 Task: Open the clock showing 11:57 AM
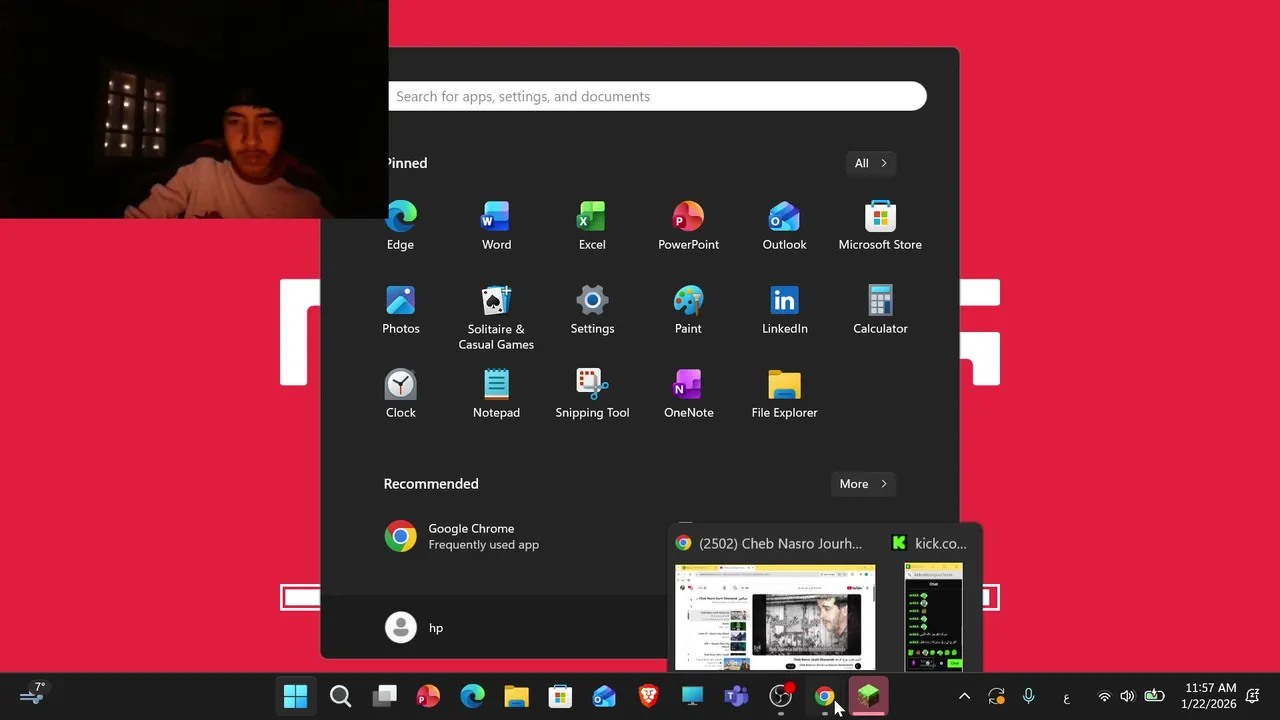coord(1209,696)
